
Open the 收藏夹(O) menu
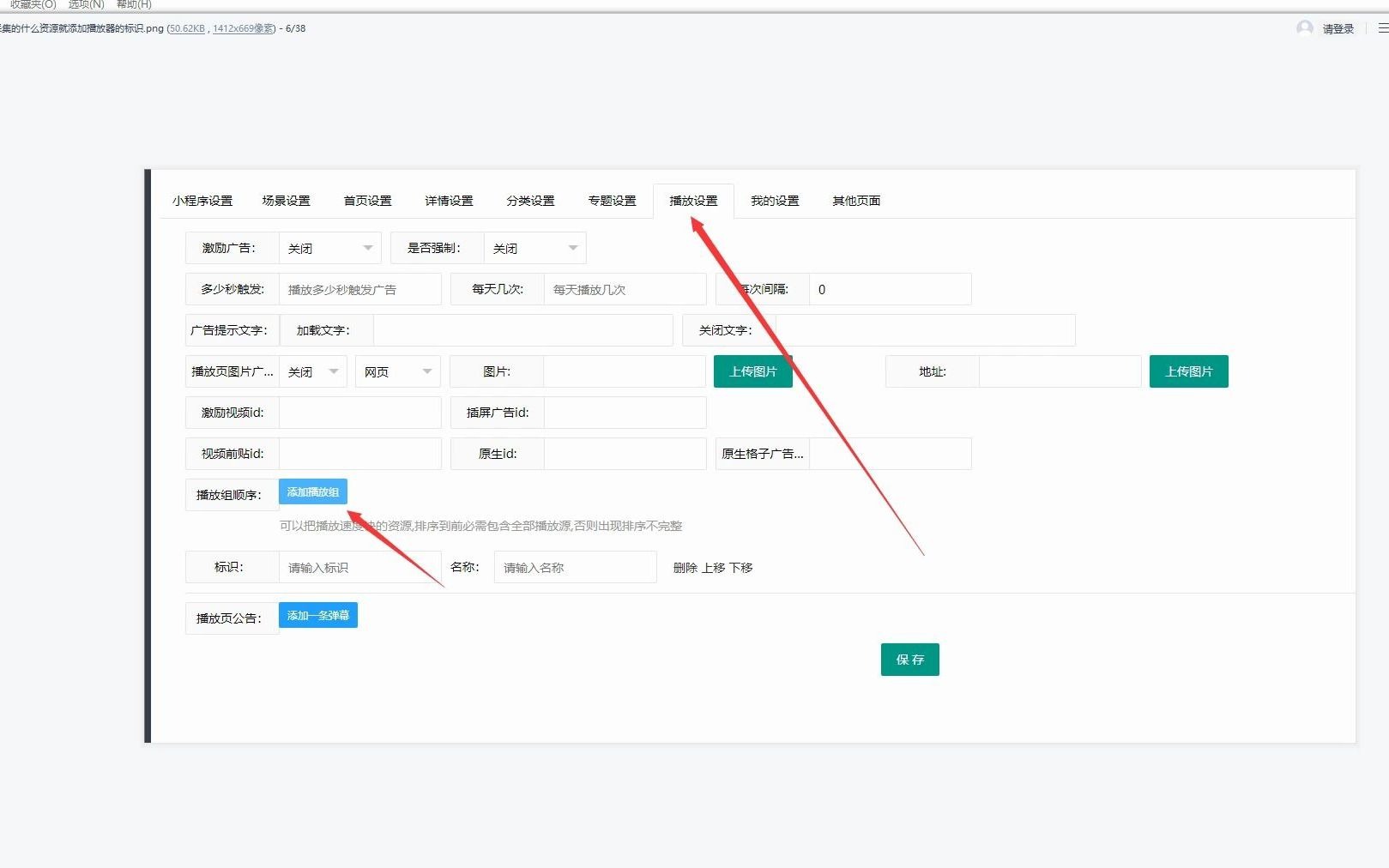[33, 4]
